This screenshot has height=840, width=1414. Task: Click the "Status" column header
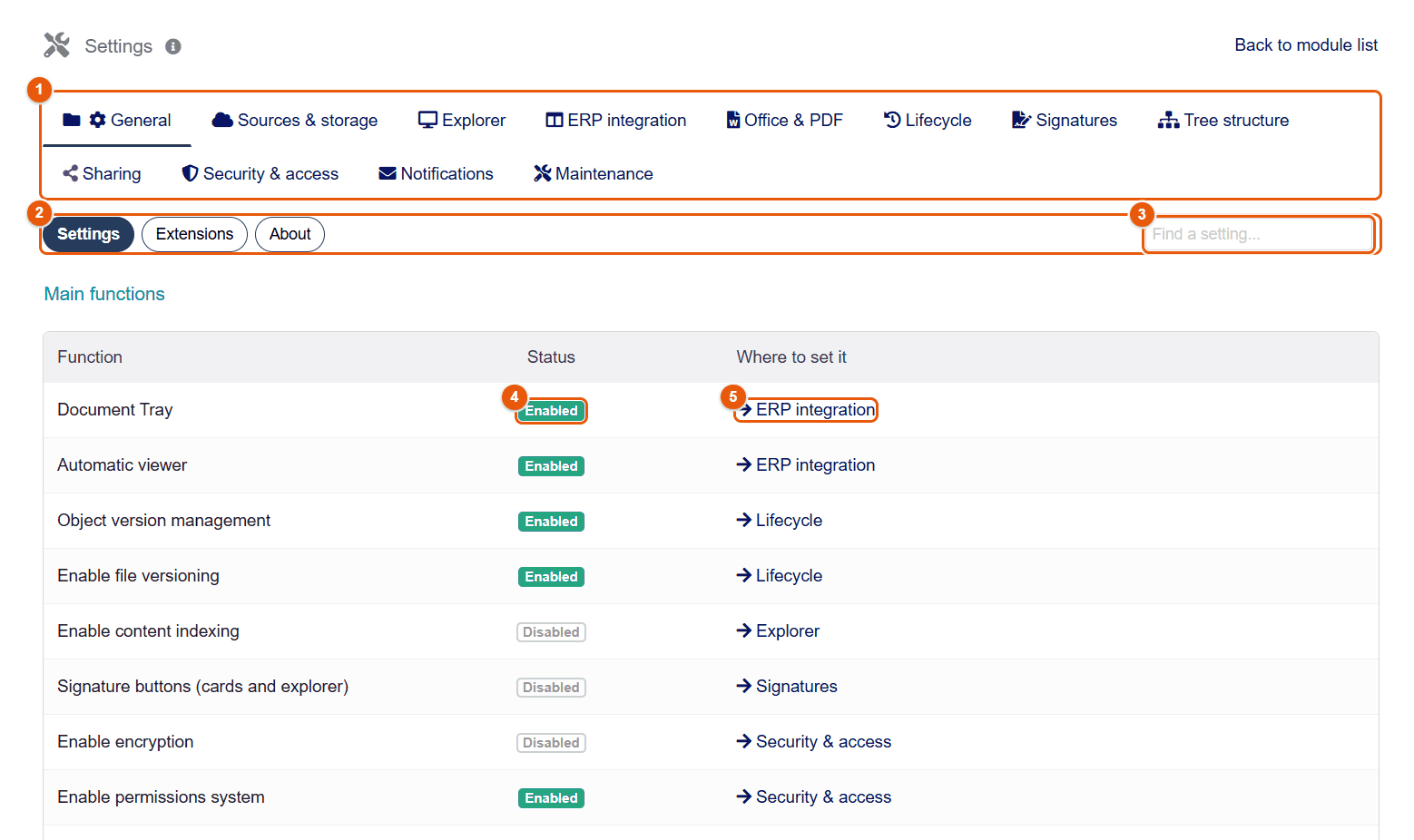point(551,357)
